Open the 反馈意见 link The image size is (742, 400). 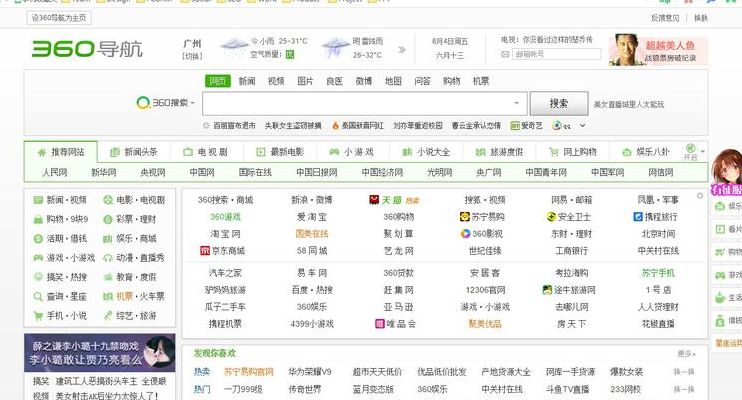click(x=665, y=18)
